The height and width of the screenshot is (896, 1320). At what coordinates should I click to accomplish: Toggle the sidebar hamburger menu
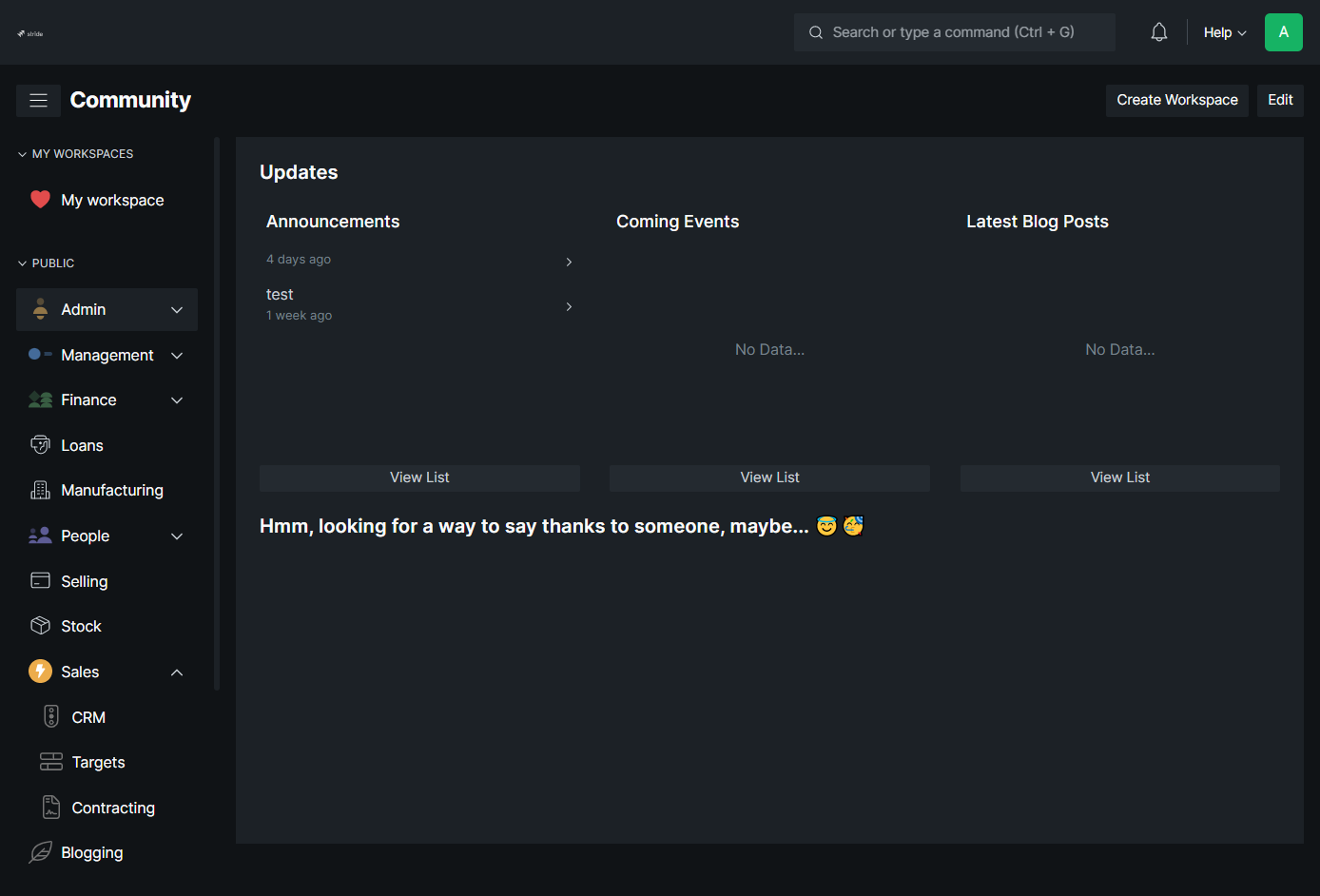(38, 100)
